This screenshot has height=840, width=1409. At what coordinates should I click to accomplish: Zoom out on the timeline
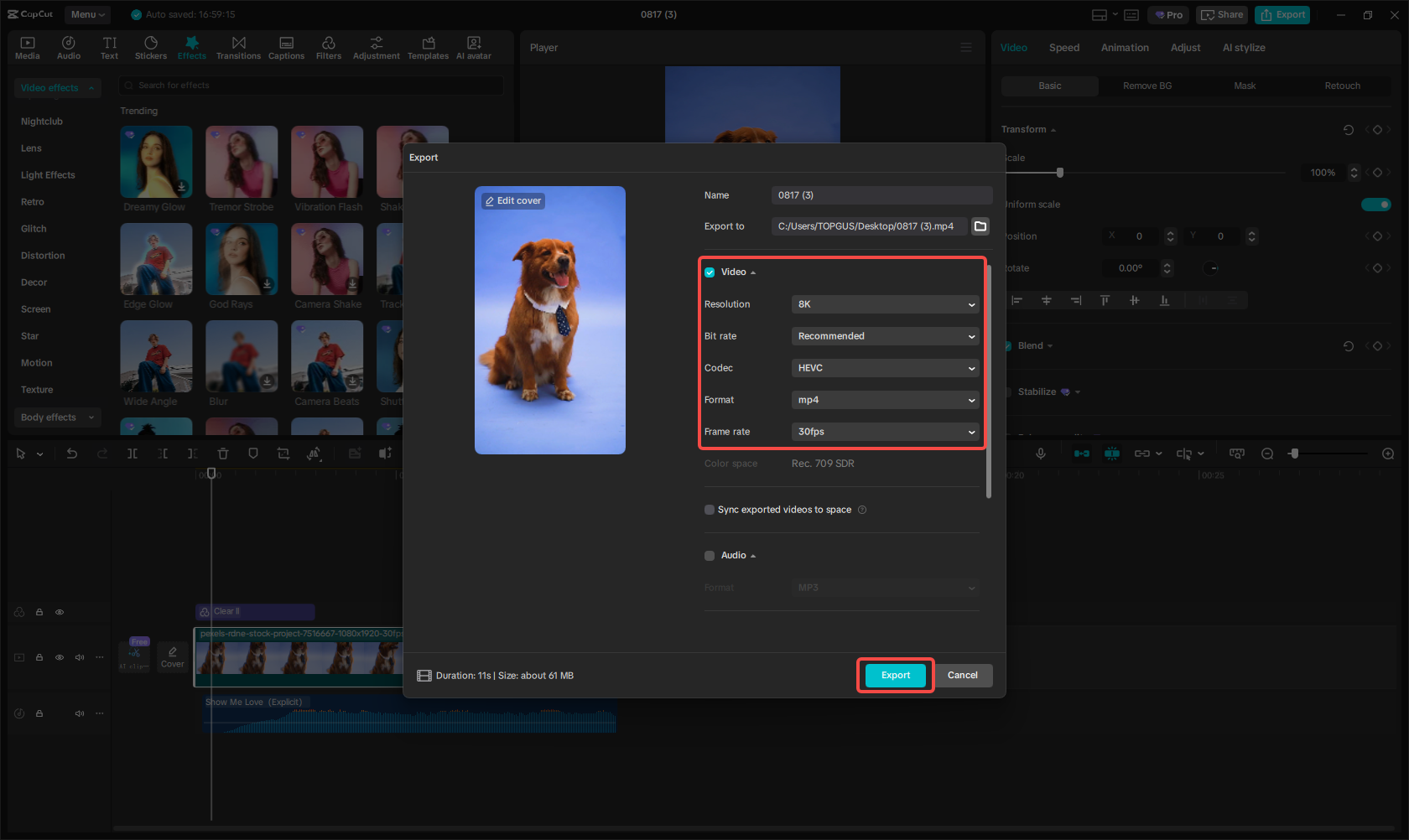point(1267,453)
